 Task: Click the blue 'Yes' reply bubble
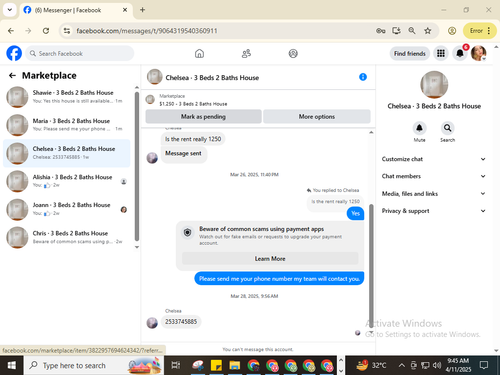pyautogui.click(x=356, y=213)
